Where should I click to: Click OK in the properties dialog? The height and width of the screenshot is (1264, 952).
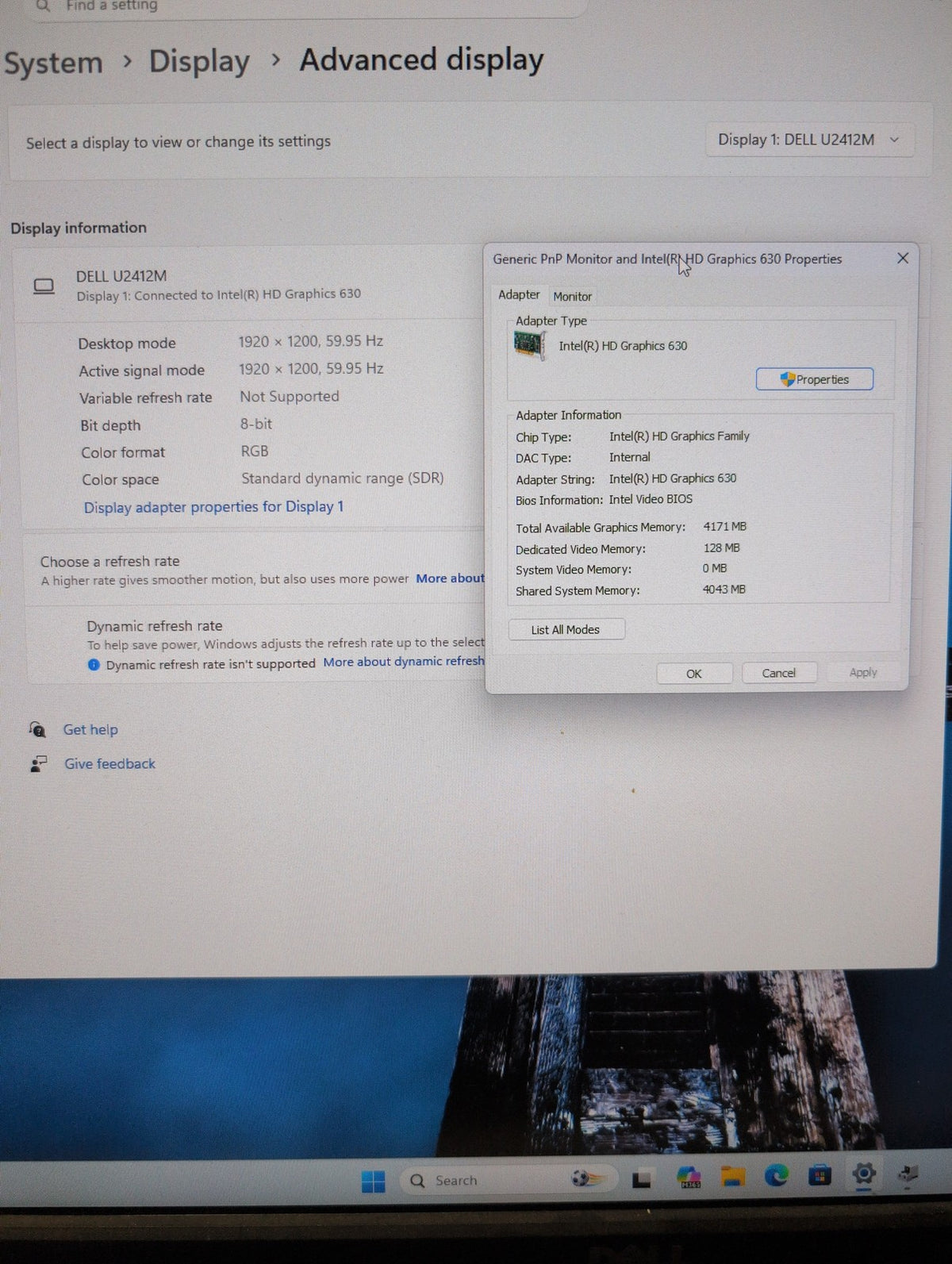click(694, 673)
